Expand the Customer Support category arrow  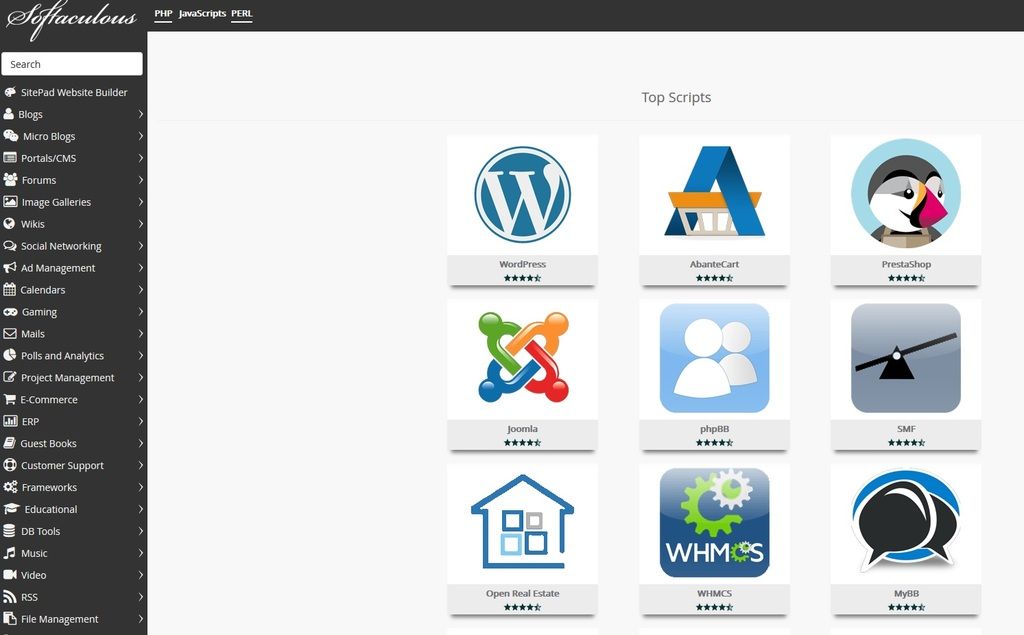[x=140, y=465]
